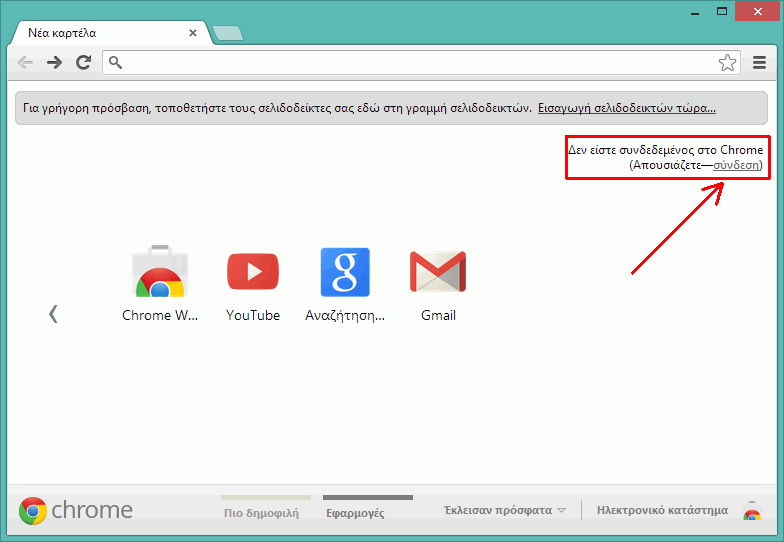Expand the Έκλεισαν πρόσφατα dropdown
Viewport: 784px width, 542px height.
point(504,510)
